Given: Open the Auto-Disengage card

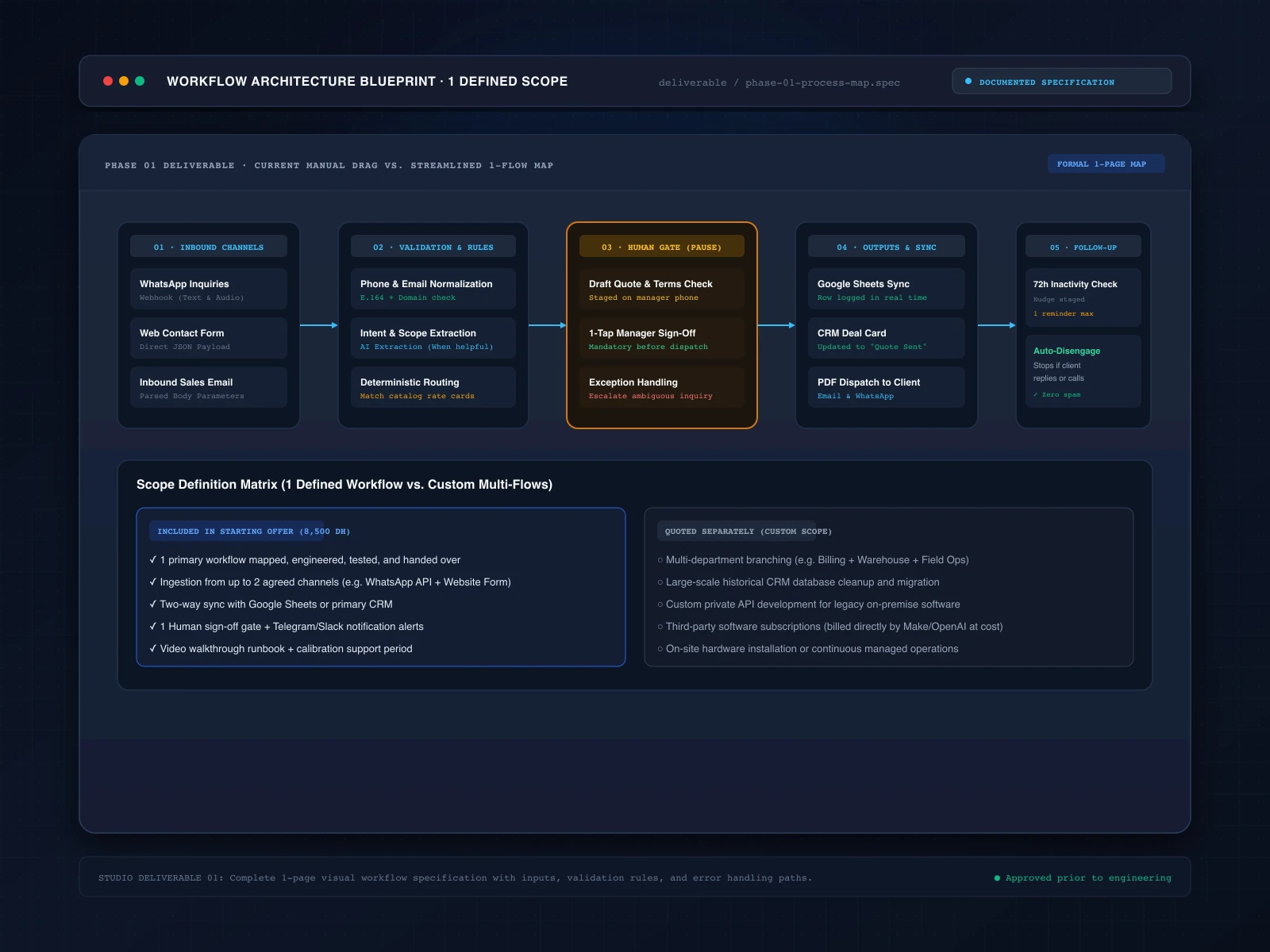Looking at the screenshot, I should click(x=1083, y=371).
